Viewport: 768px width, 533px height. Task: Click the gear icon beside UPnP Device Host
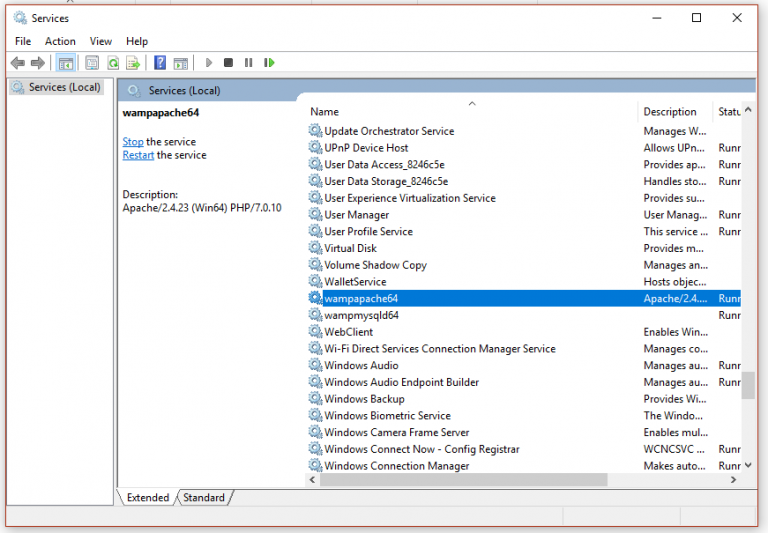click(x=315, y=147)
